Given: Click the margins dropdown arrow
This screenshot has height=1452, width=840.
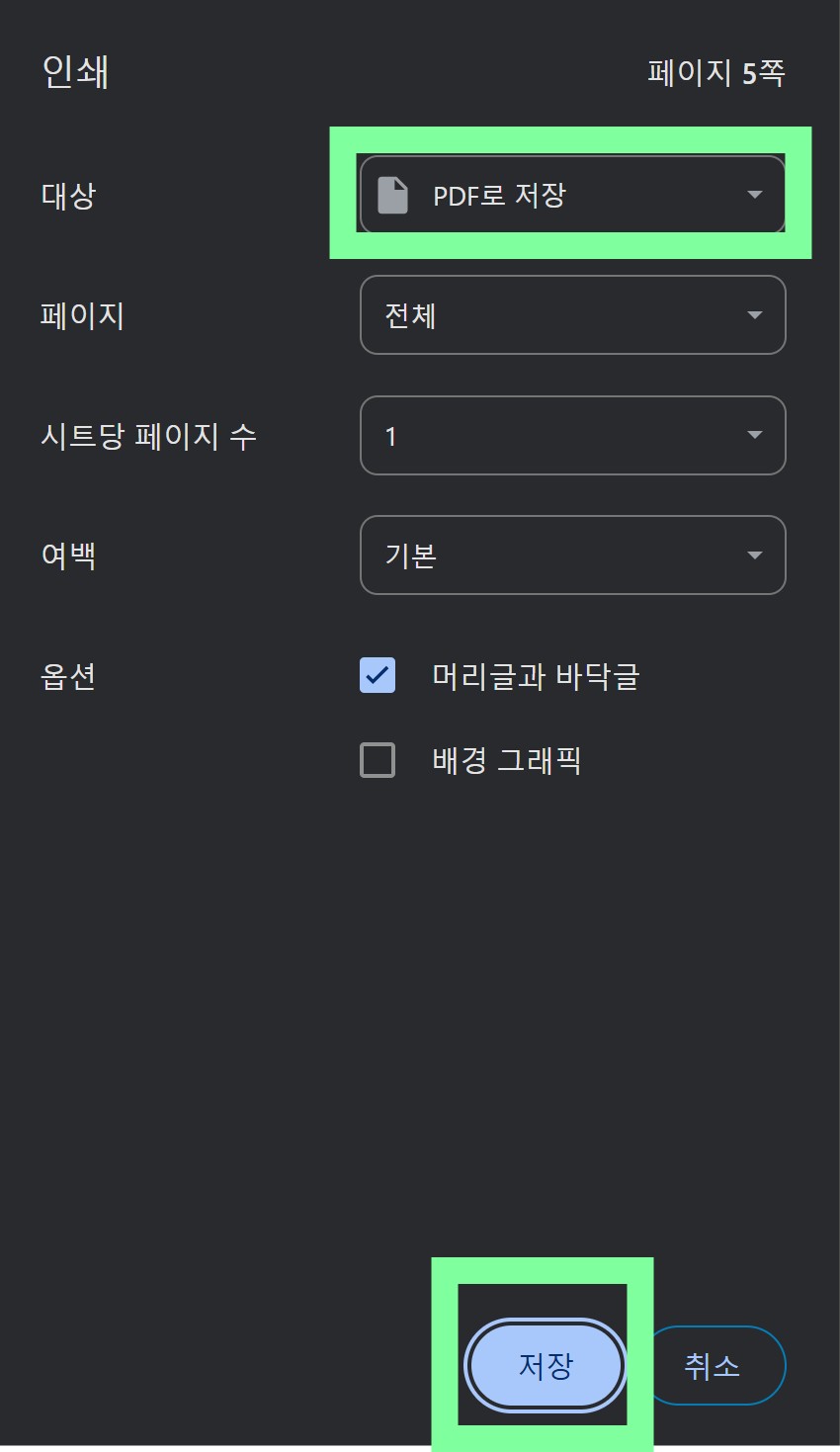Looking at the screenshot, I should click(x=754, y=555).
